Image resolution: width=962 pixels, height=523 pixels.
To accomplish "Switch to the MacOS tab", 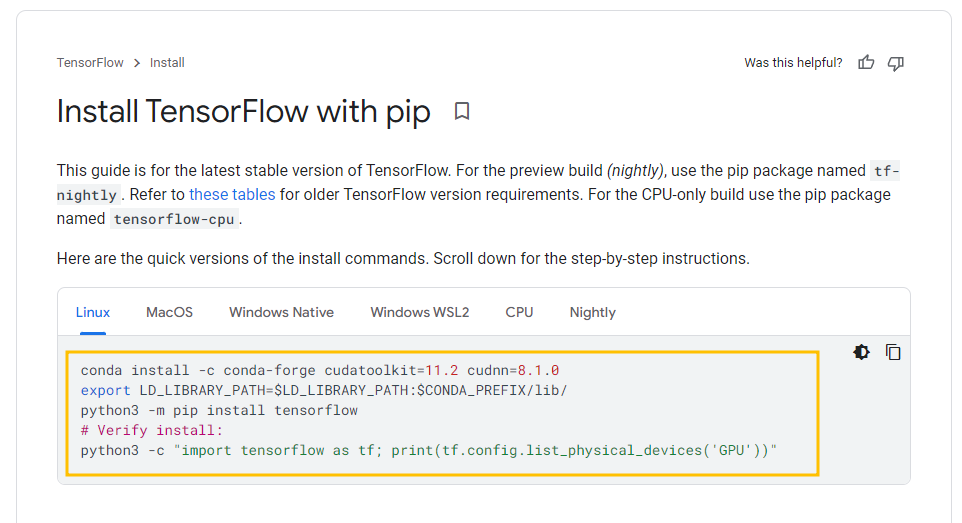I will click(x=169, y=312).
